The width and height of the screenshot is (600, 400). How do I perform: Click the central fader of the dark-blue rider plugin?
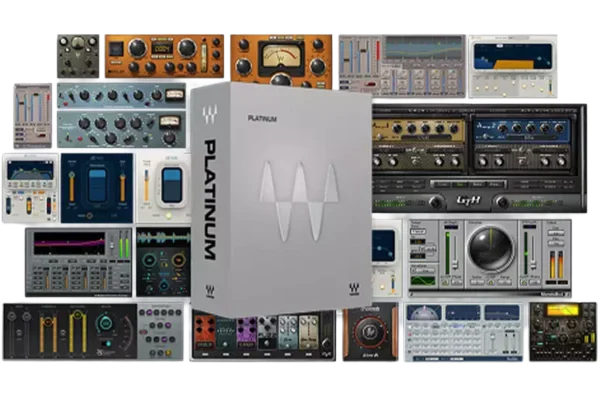97,185
